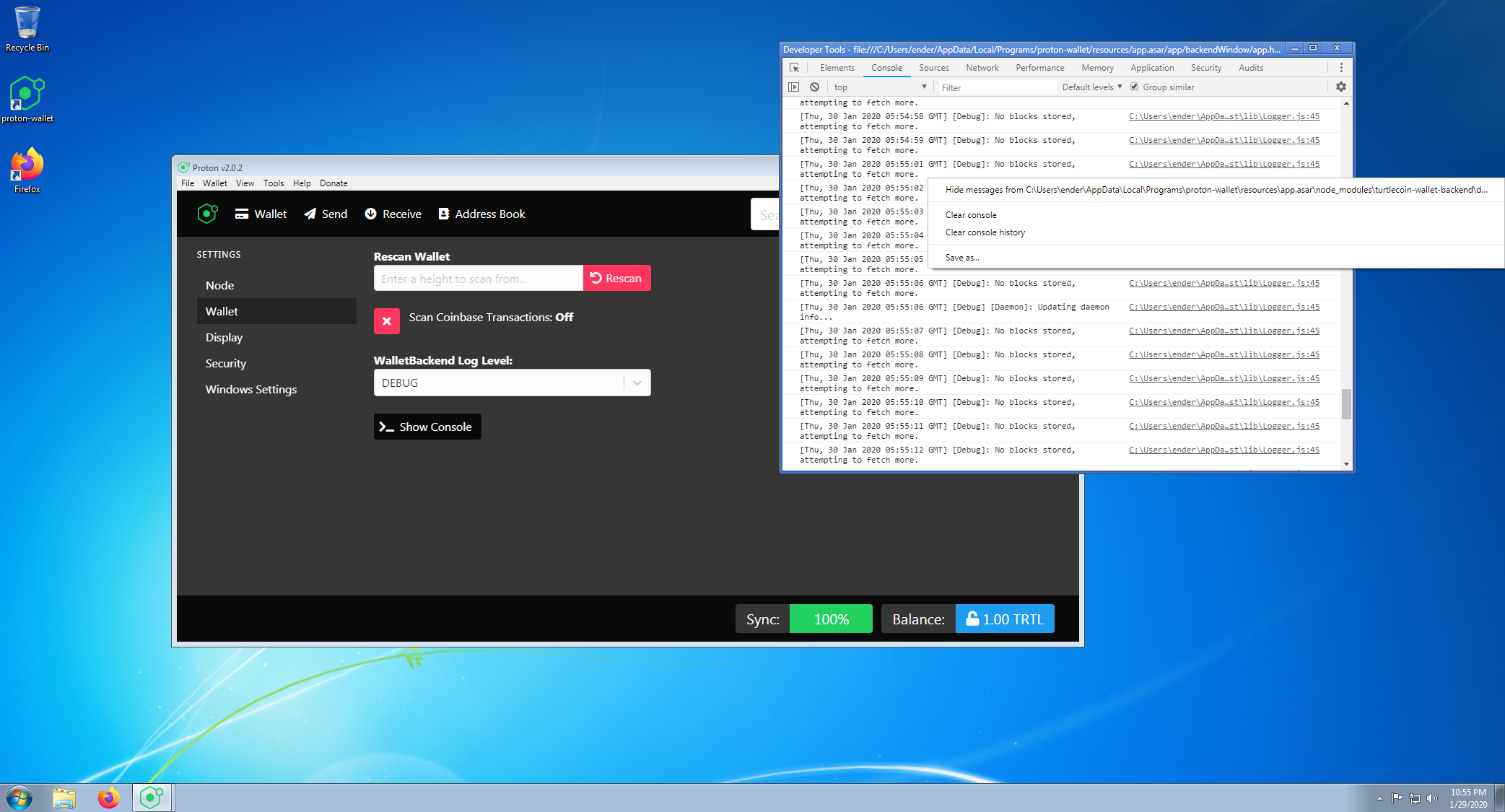Switch to the Application tab
The image size is (1505, 812).
[1152, 68]
